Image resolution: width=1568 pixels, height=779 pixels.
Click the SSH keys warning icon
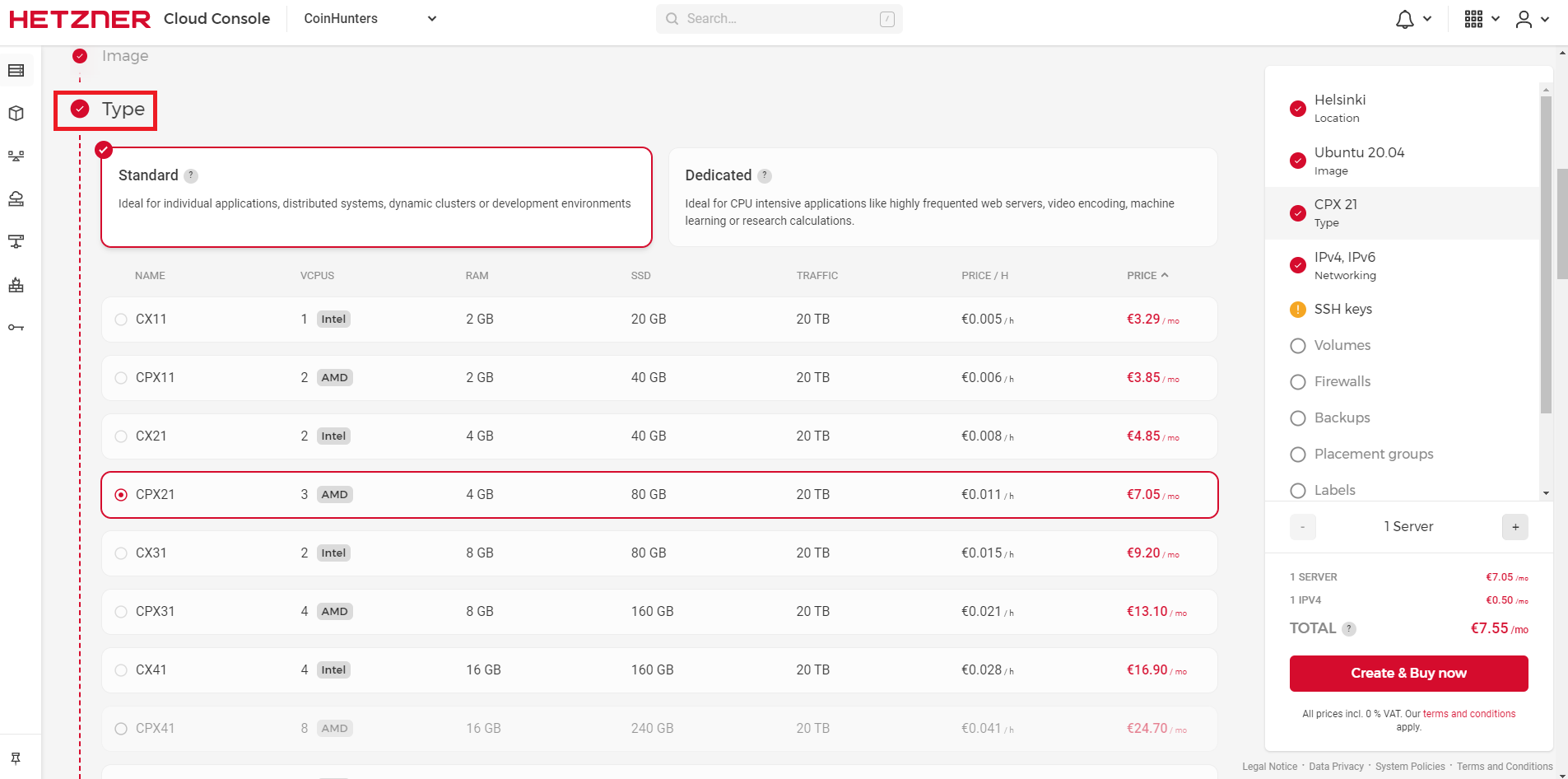point(1298,310)
